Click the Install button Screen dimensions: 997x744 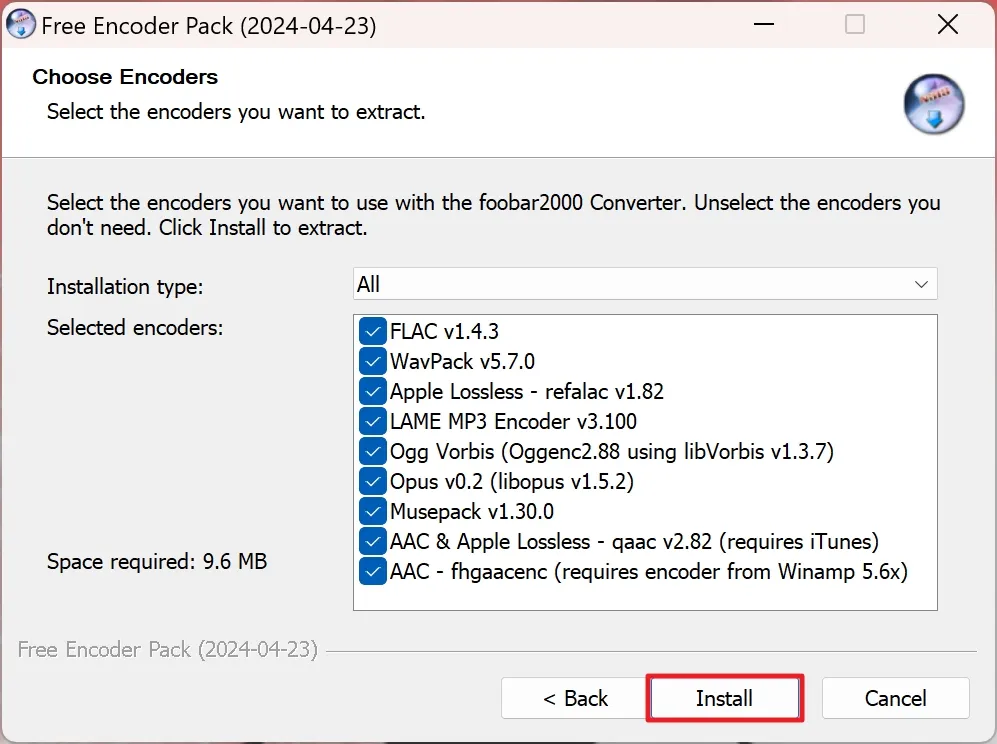pyautogui.click(x=724, y=698)
